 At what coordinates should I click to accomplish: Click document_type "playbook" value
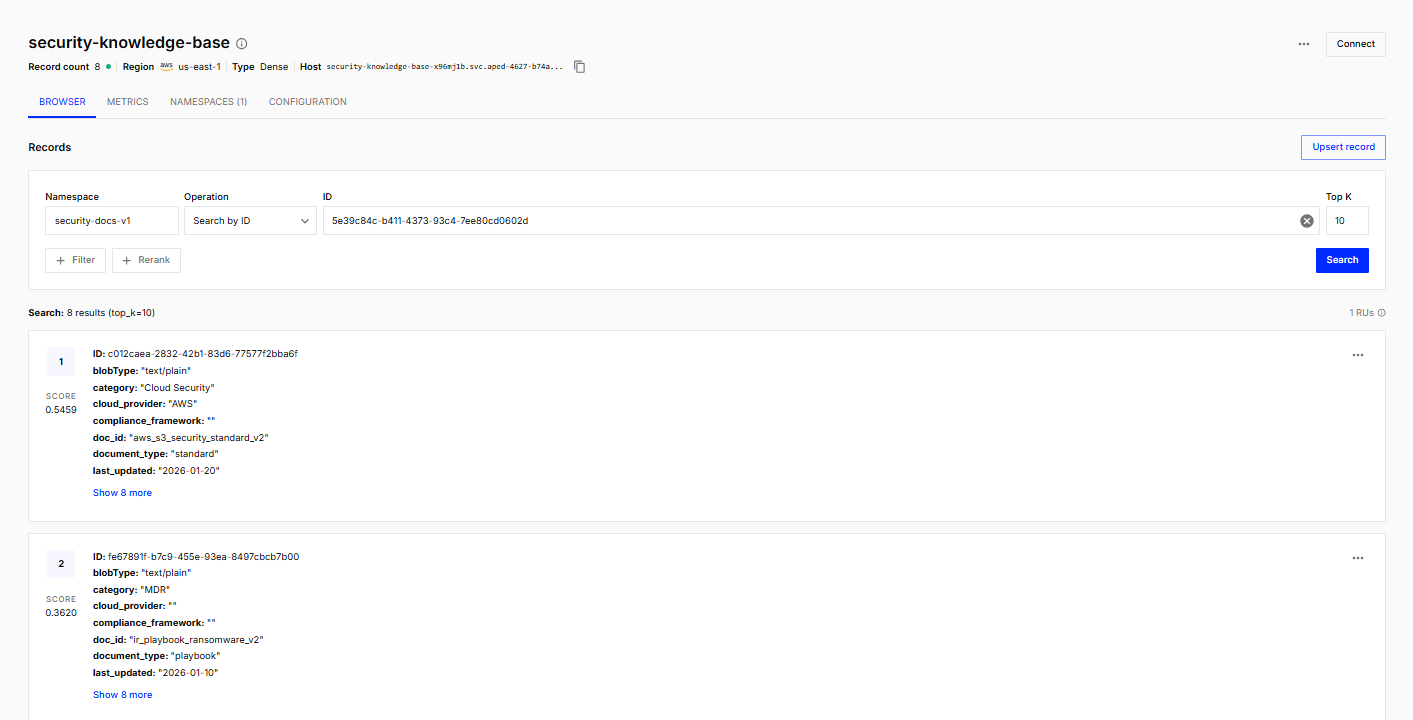(x=195, y=656)
